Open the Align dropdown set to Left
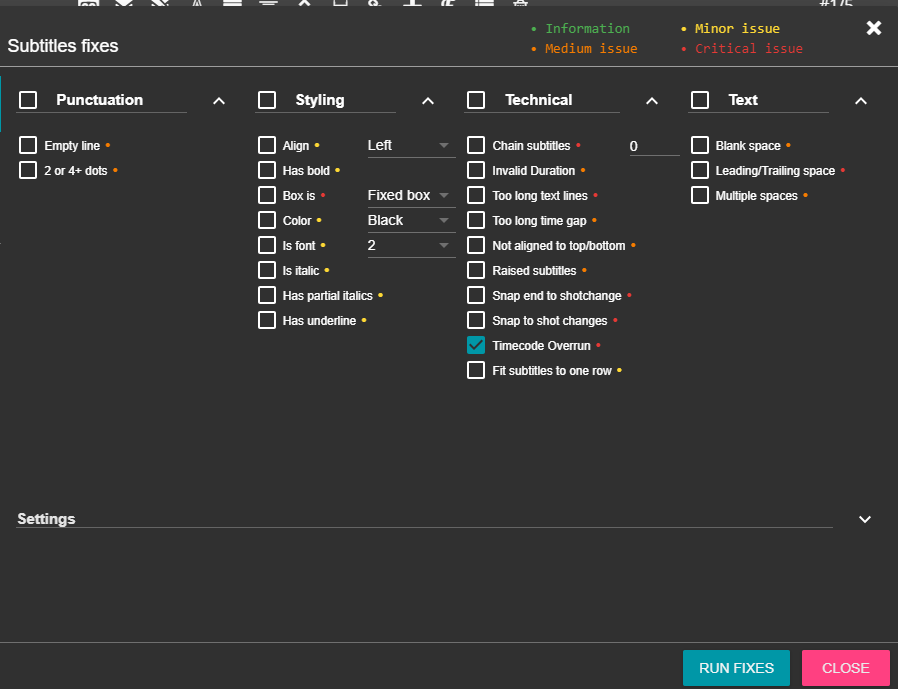Viewport: 898px width, 689px height. click(411, 146)
